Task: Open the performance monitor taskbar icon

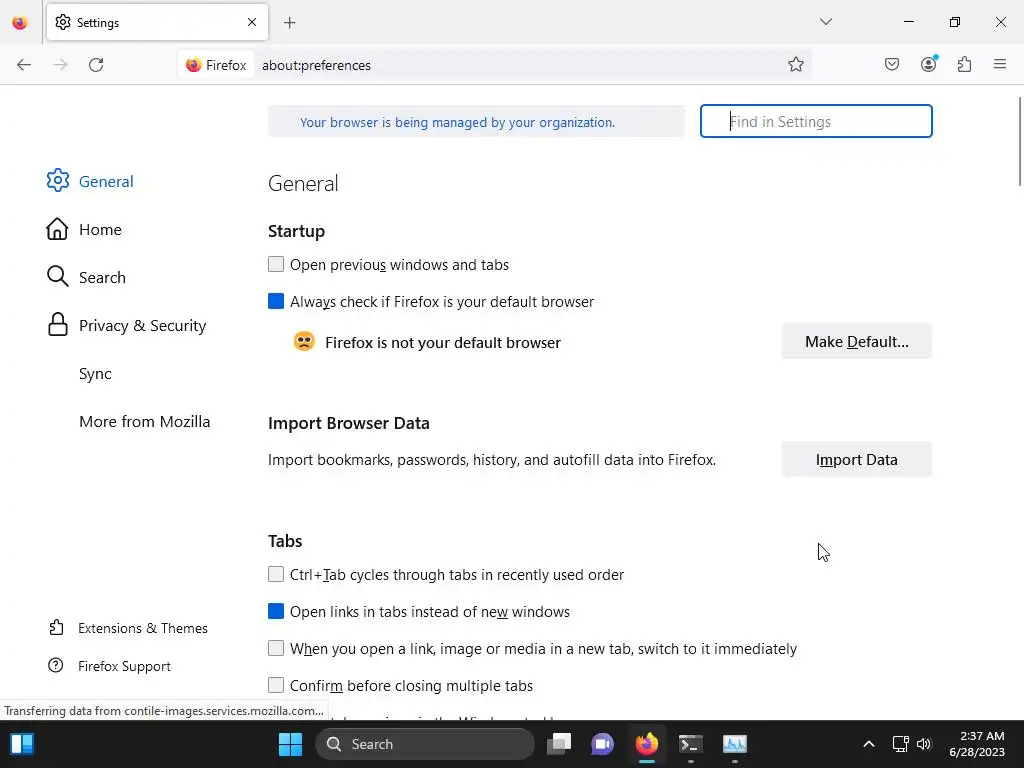Action: [x=735, y=744]
